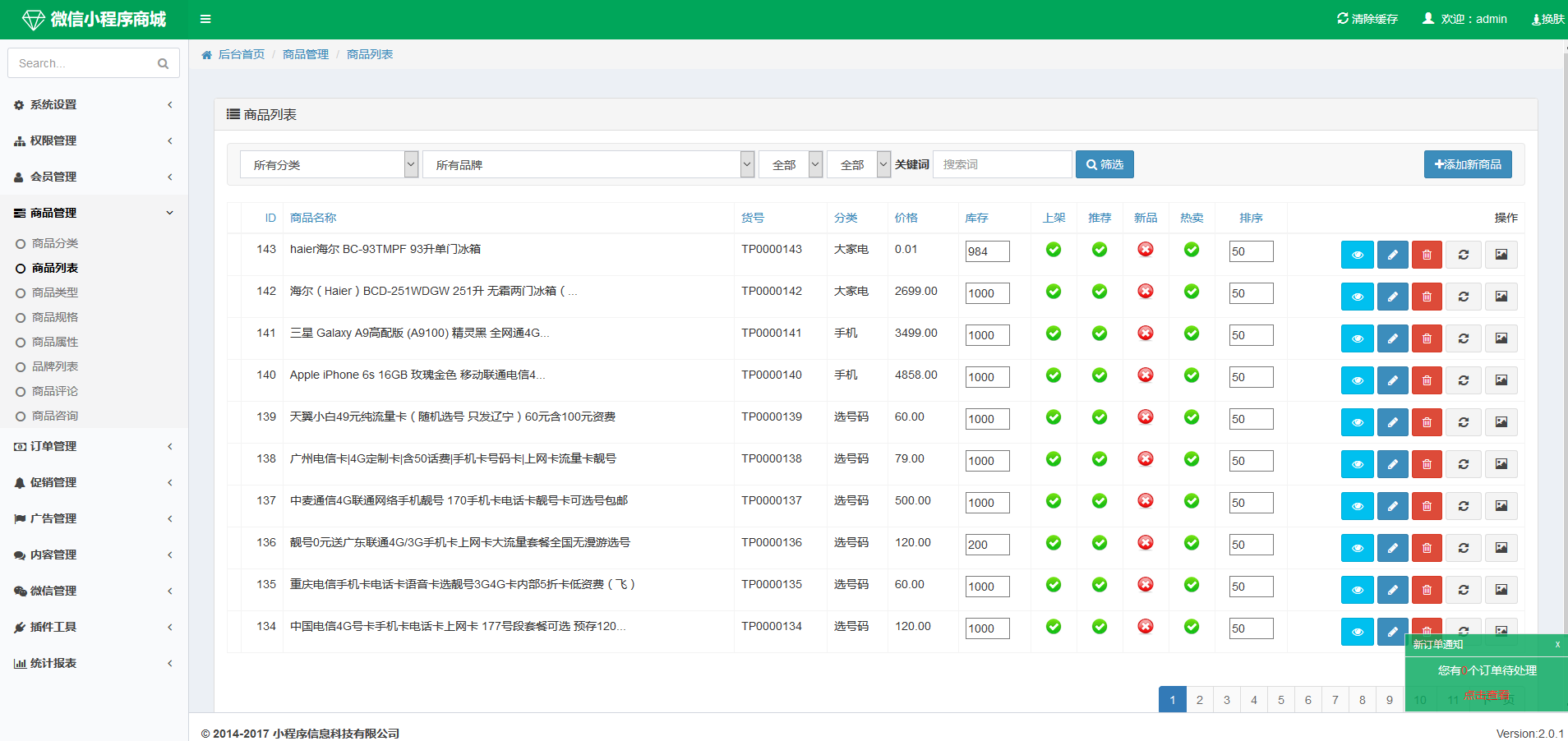Click the hamburger menu toggle icon

pos(205,19)
